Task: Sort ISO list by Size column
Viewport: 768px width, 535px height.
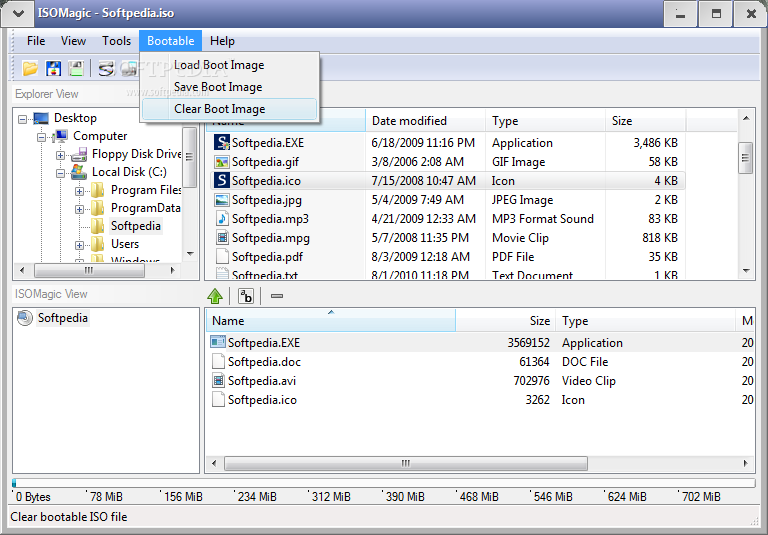Action: click(506, 321)
